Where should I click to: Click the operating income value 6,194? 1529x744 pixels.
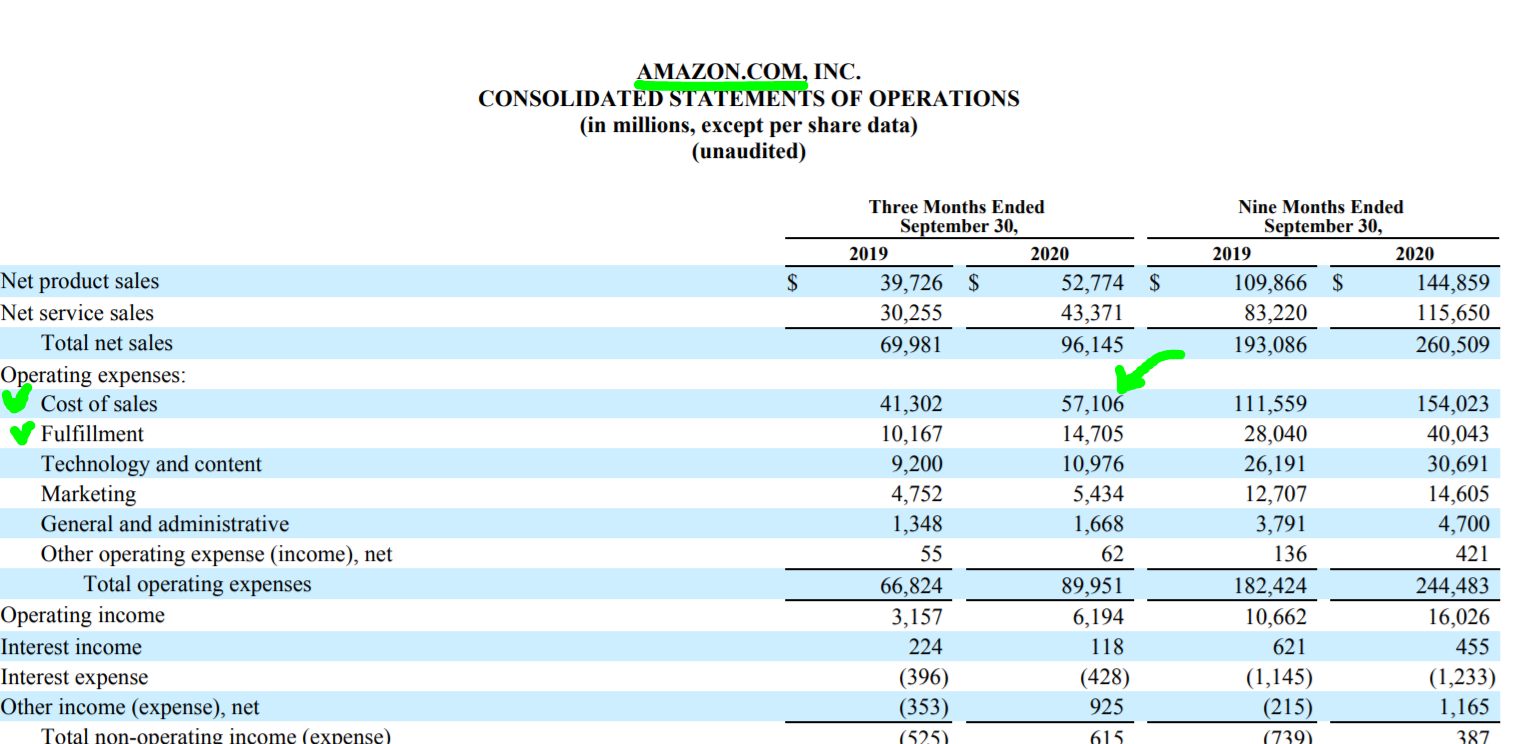[x=1099, y=616]
